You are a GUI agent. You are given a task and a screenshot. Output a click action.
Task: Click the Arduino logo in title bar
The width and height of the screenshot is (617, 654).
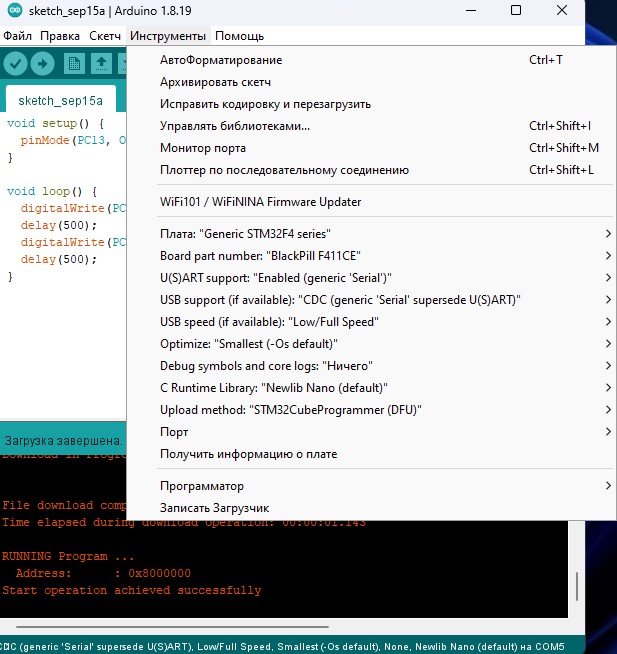15,10
